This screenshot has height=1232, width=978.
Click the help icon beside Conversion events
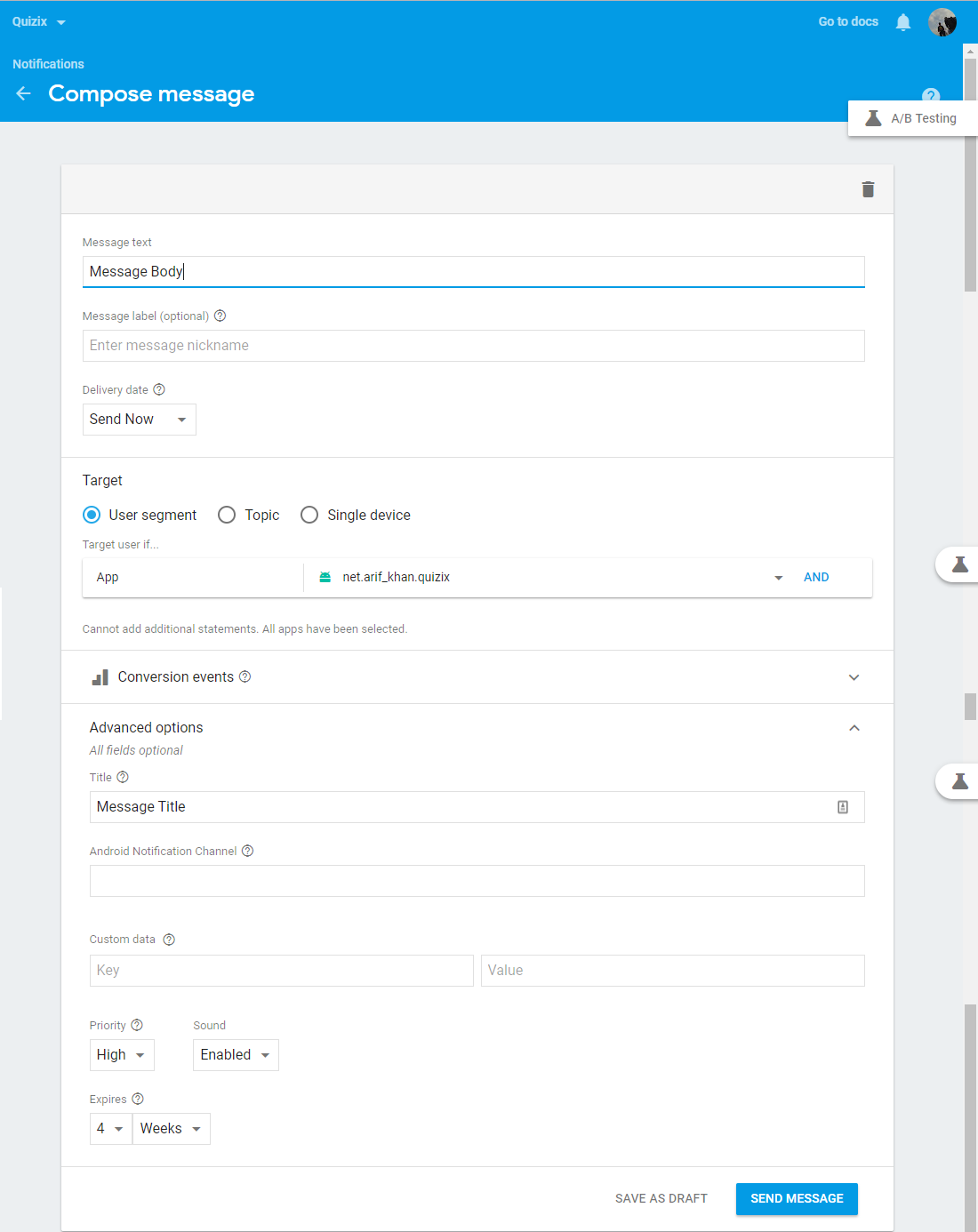245,676
